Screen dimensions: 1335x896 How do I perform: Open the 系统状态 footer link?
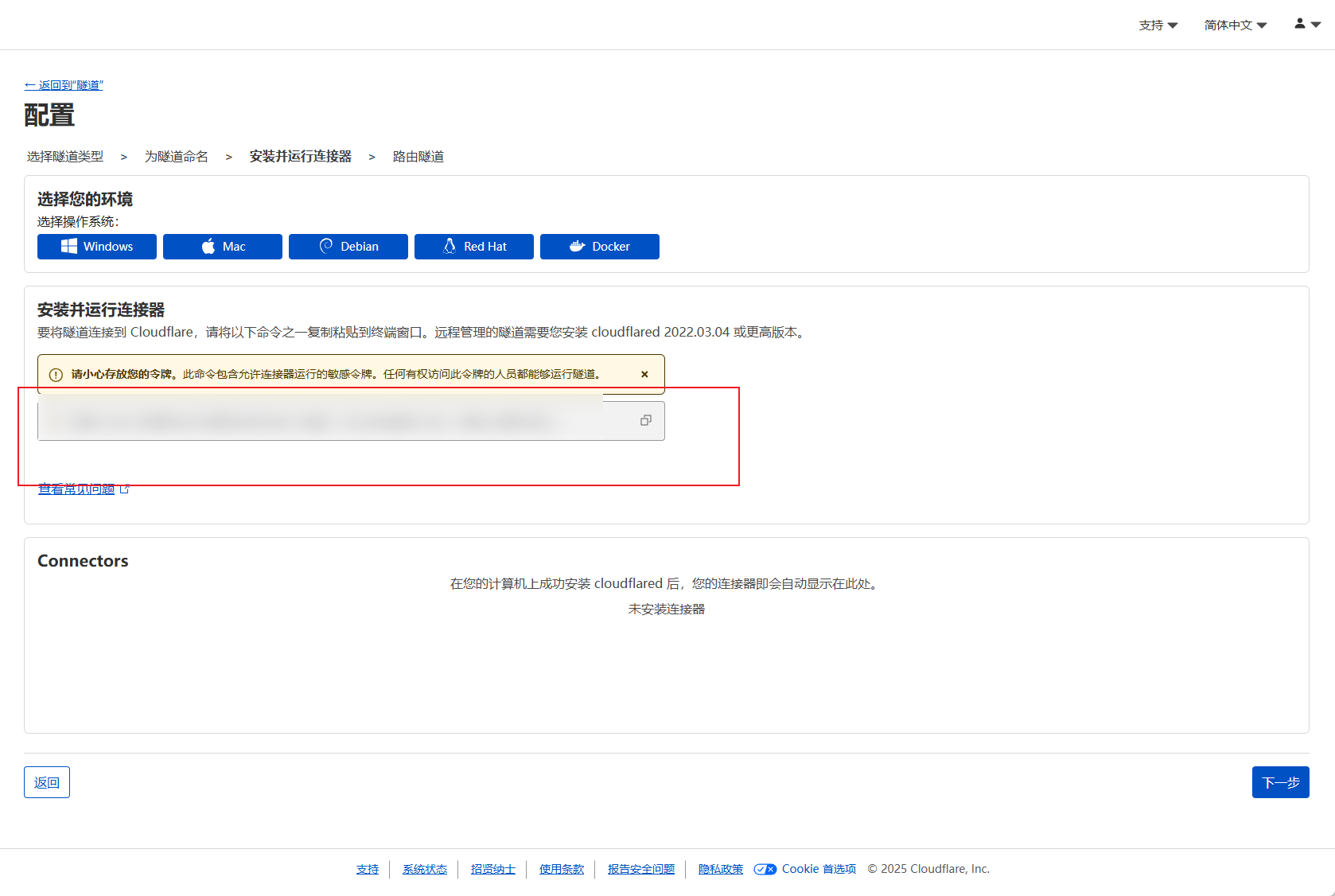pyautogui.click(x=424, y=869)
